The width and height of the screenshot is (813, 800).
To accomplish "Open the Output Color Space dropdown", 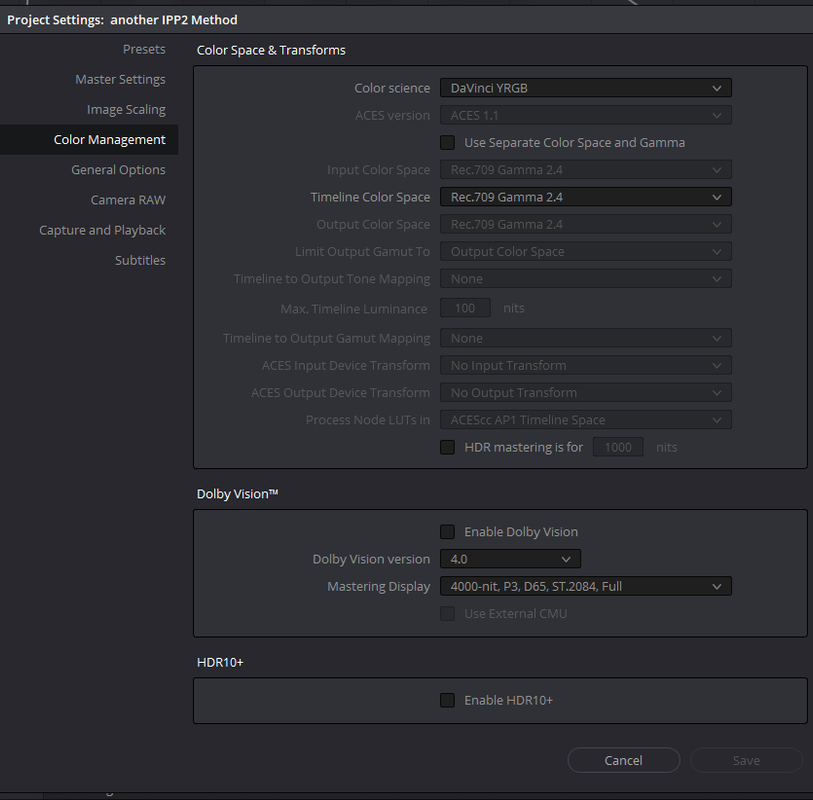I will coord(585,224).
